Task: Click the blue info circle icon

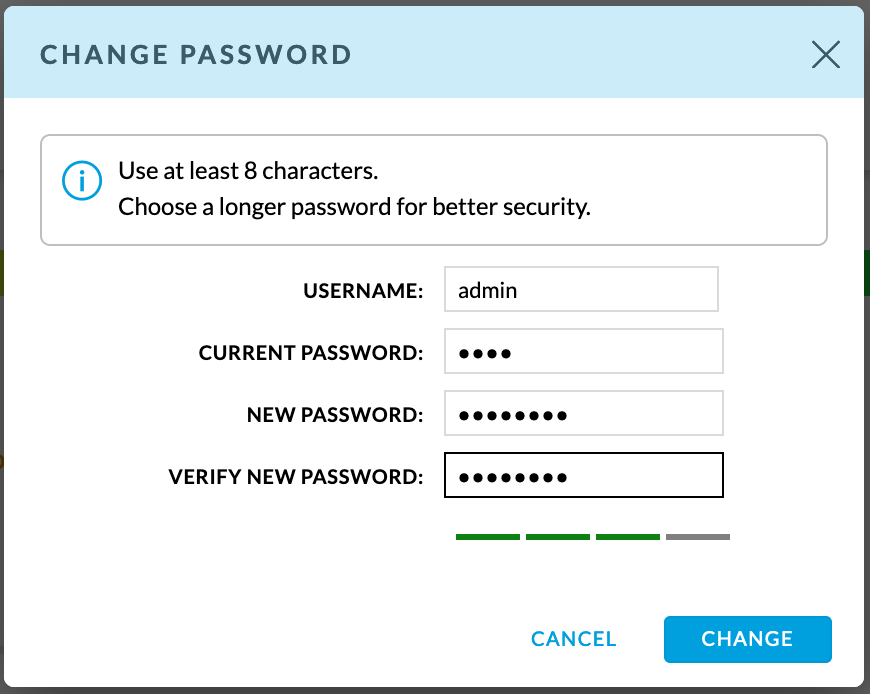Action: (82, 180)
